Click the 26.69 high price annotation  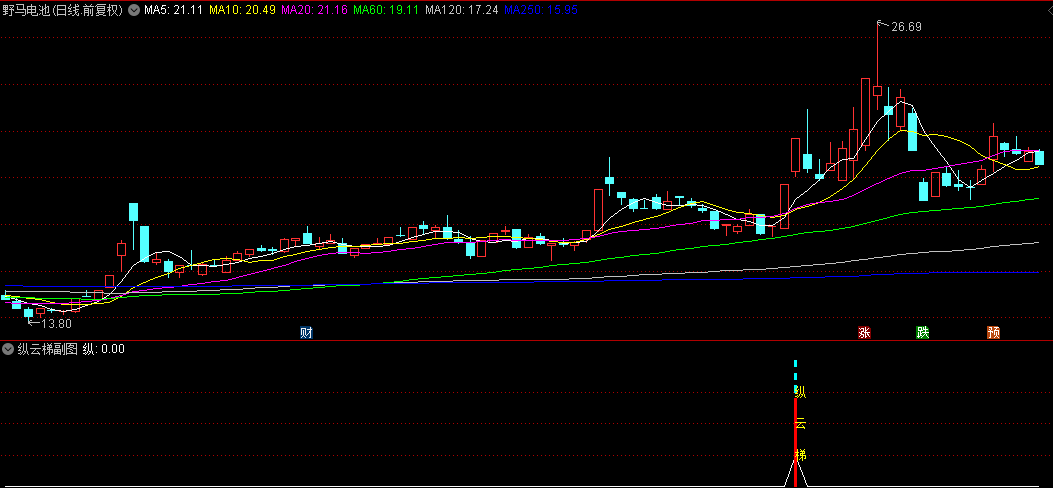906,27
